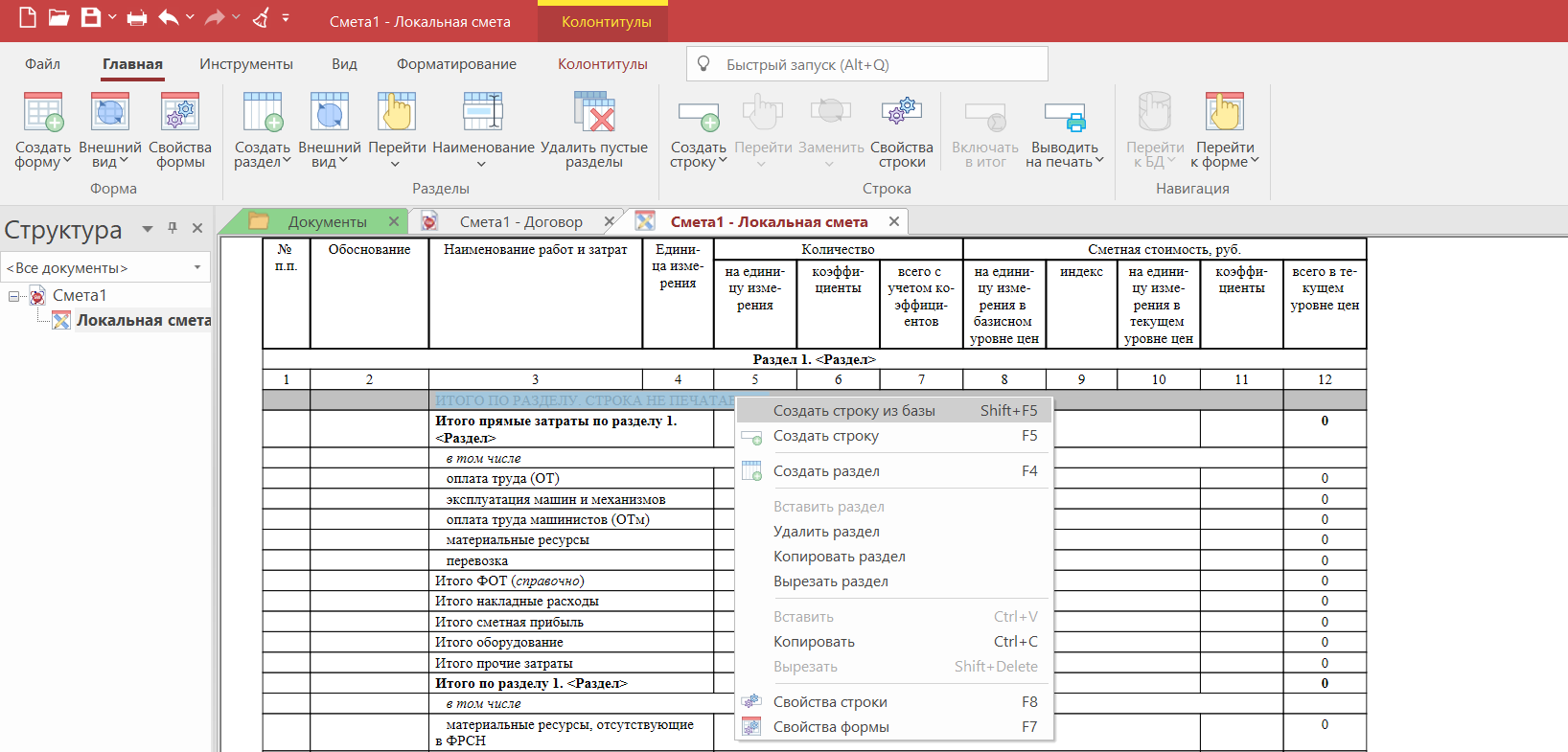Choose Вырезать раздел in context menu
The width and height of the screenshot is (1568, 752).
point(894,581)
